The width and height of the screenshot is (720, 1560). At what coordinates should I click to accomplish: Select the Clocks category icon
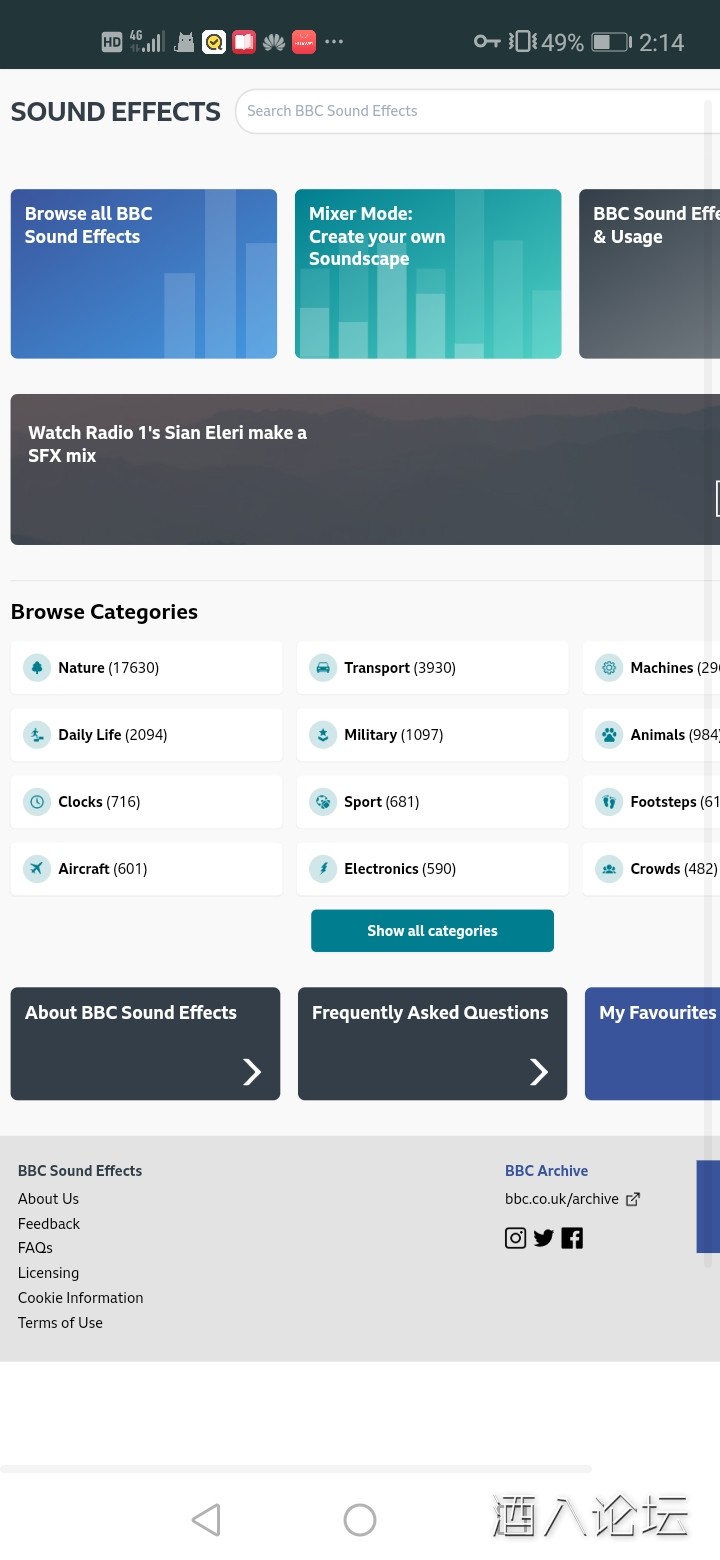[37, 802]
